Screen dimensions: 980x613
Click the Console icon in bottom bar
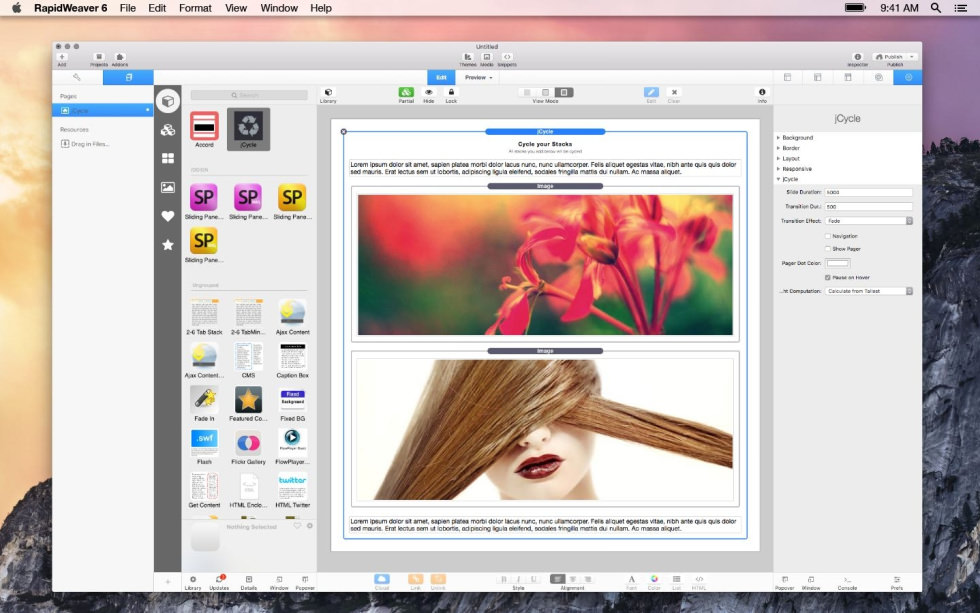(x=848, y=582)
